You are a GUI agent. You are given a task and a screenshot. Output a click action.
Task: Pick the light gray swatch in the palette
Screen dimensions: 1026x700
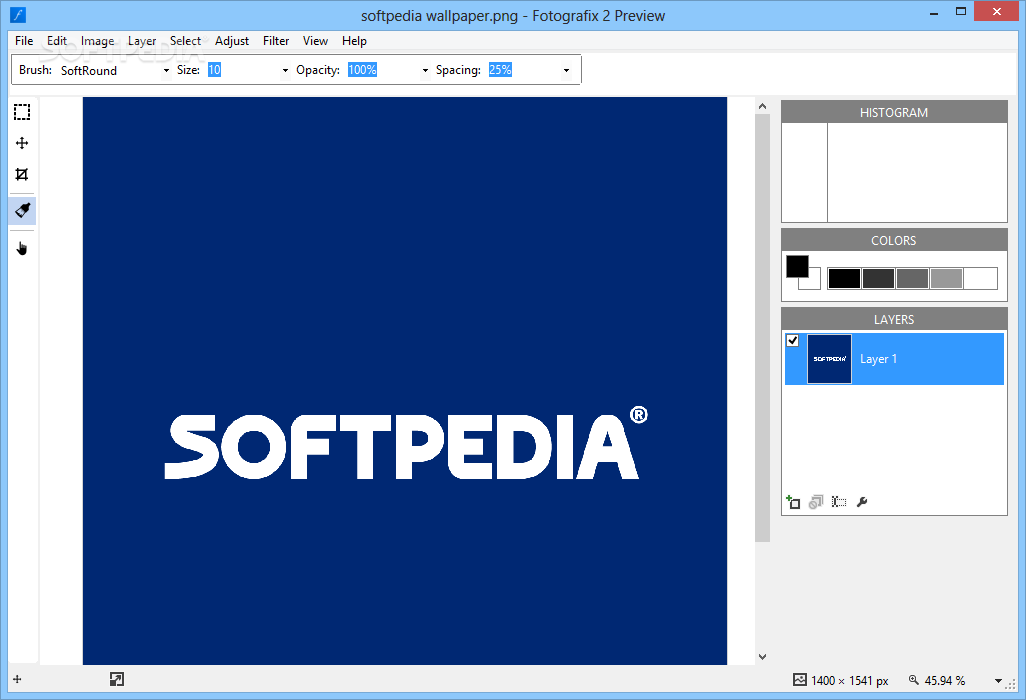946,278
